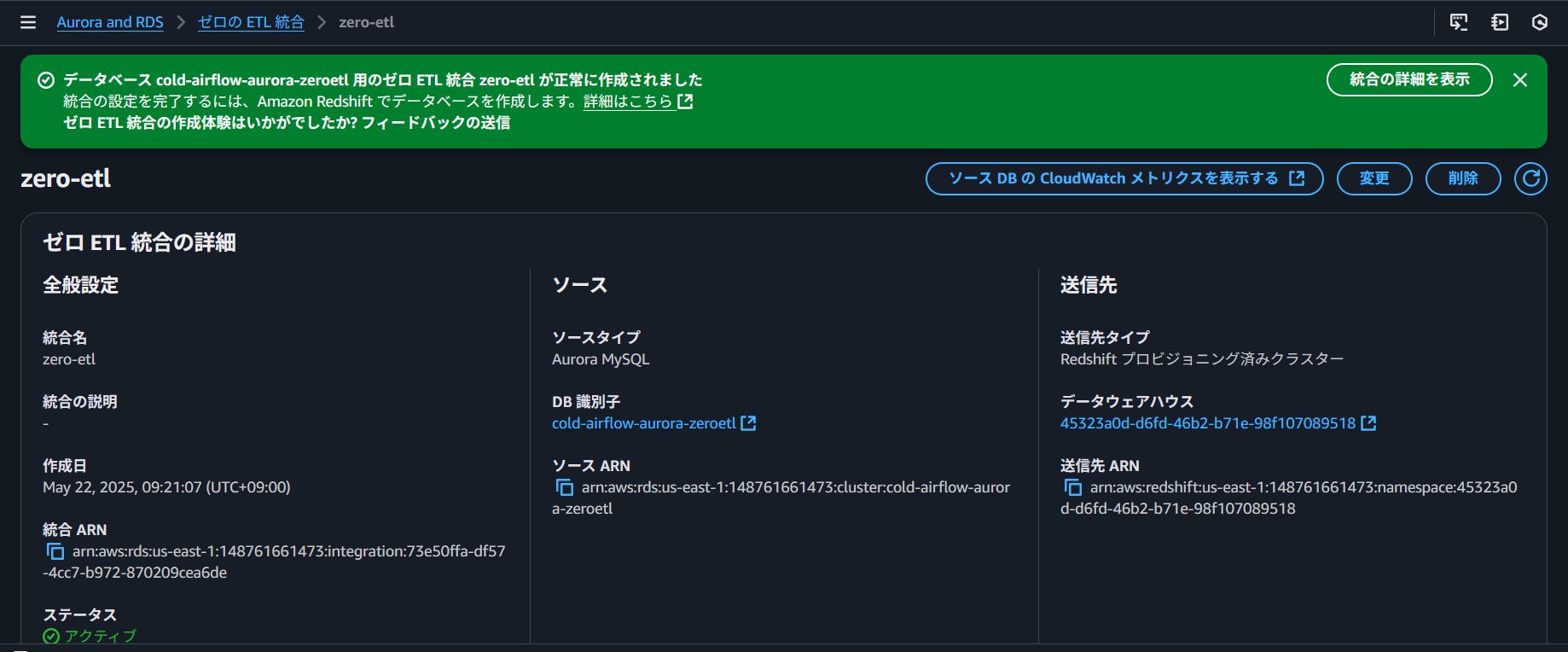Open cold-airflow-aurora-zeroetl DB identifier link
The image size is (1568, 652).
pos(644,423)
